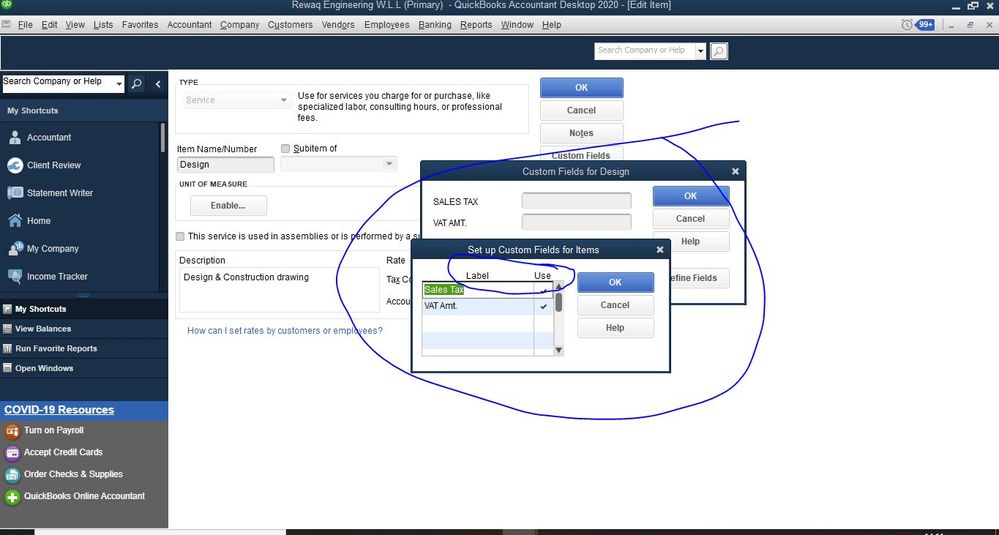Click the QuickBooks logo in the title bar
999x535 pixels.
point(6,6)
